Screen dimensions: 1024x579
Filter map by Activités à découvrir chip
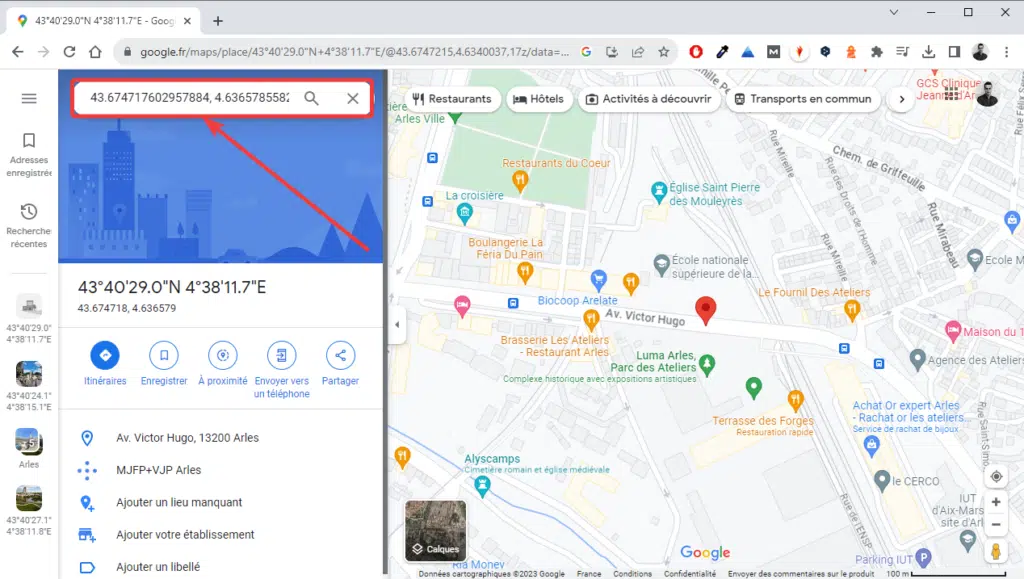[648, 99]
